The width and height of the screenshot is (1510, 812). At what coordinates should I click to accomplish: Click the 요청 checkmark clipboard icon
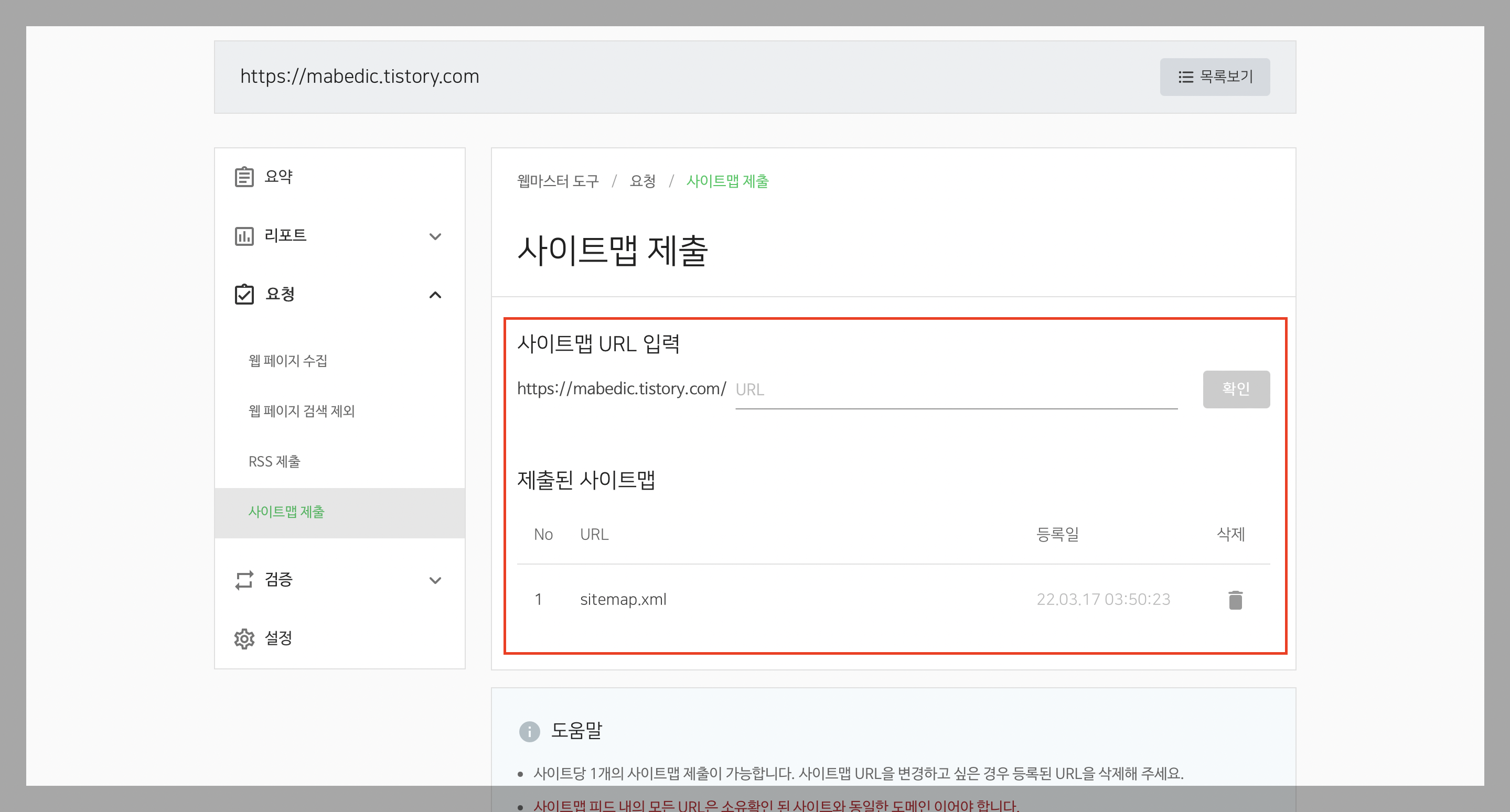[244, 294]
